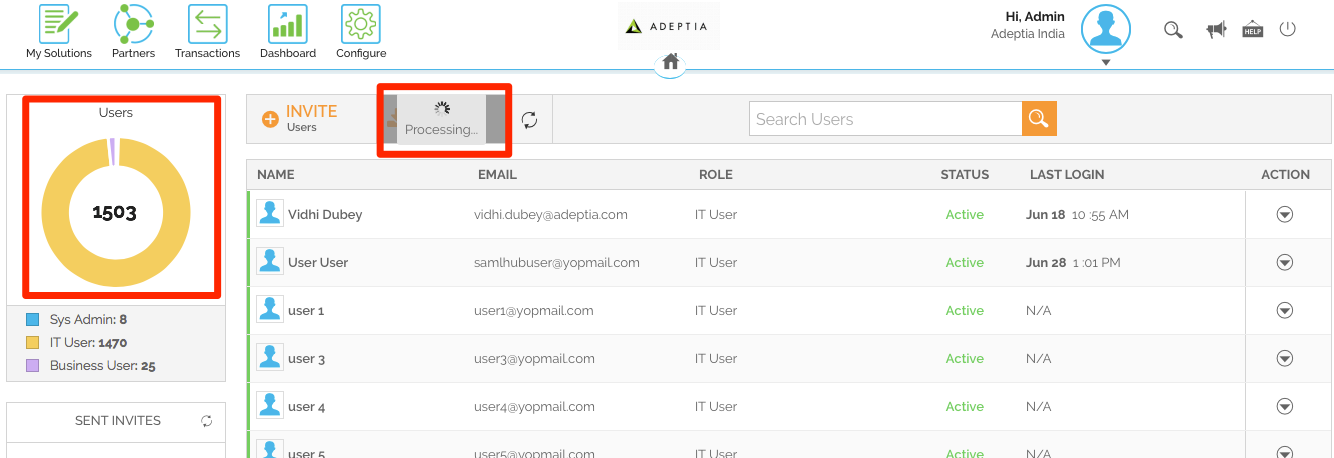This screenshot has width=1334, height=458.
Task: Open the announcements megaphone icon
Action: tap(1216, 30)
